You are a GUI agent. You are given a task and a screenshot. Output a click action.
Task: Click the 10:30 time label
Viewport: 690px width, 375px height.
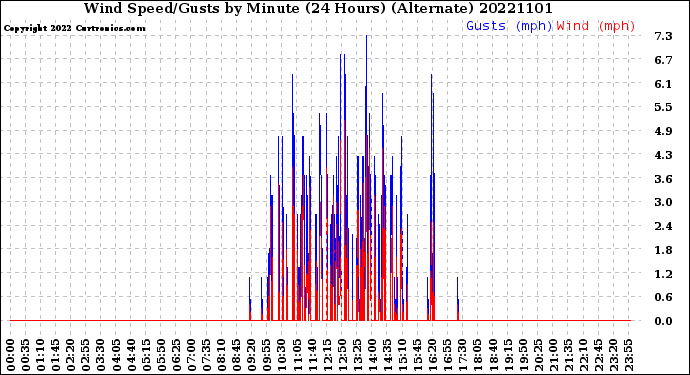tap(282, 355)
